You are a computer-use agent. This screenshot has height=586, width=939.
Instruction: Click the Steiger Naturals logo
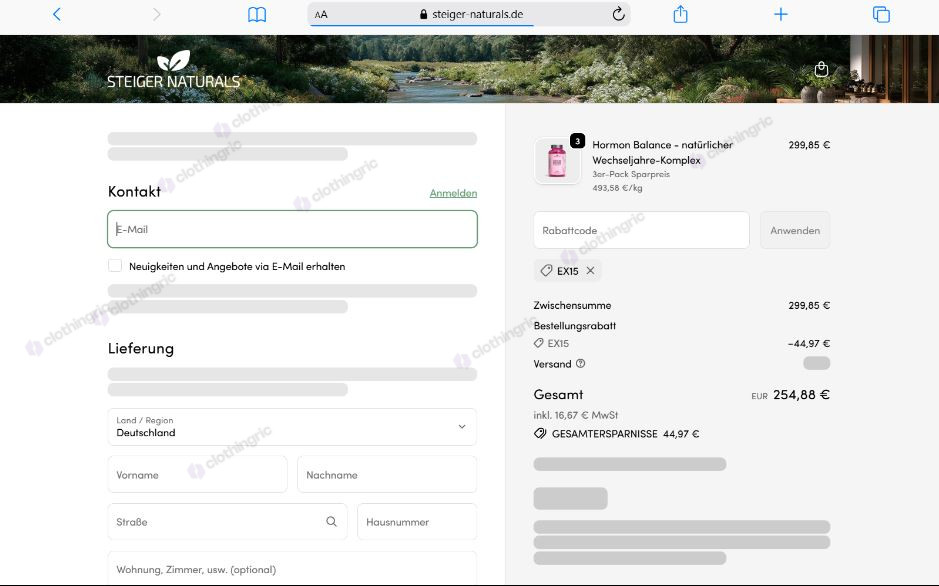tap(173, 69)
